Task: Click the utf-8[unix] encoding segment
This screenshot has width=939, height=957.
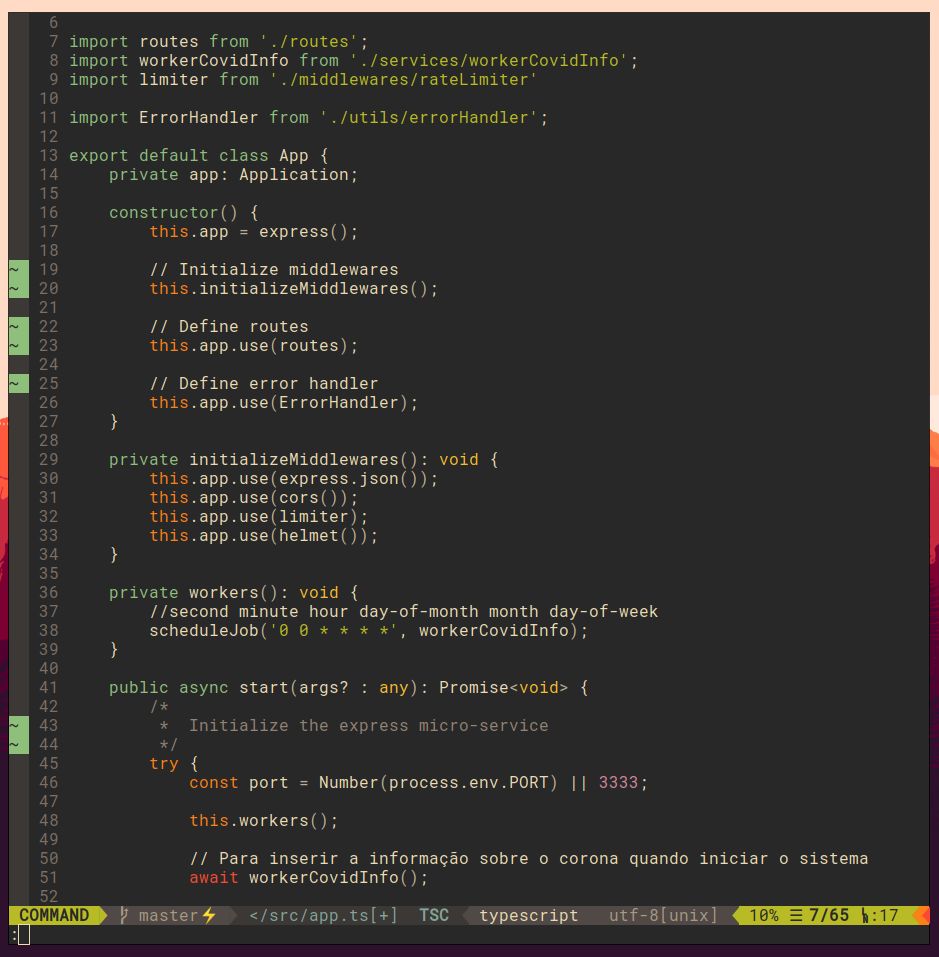Action: (x=665, y=915)
